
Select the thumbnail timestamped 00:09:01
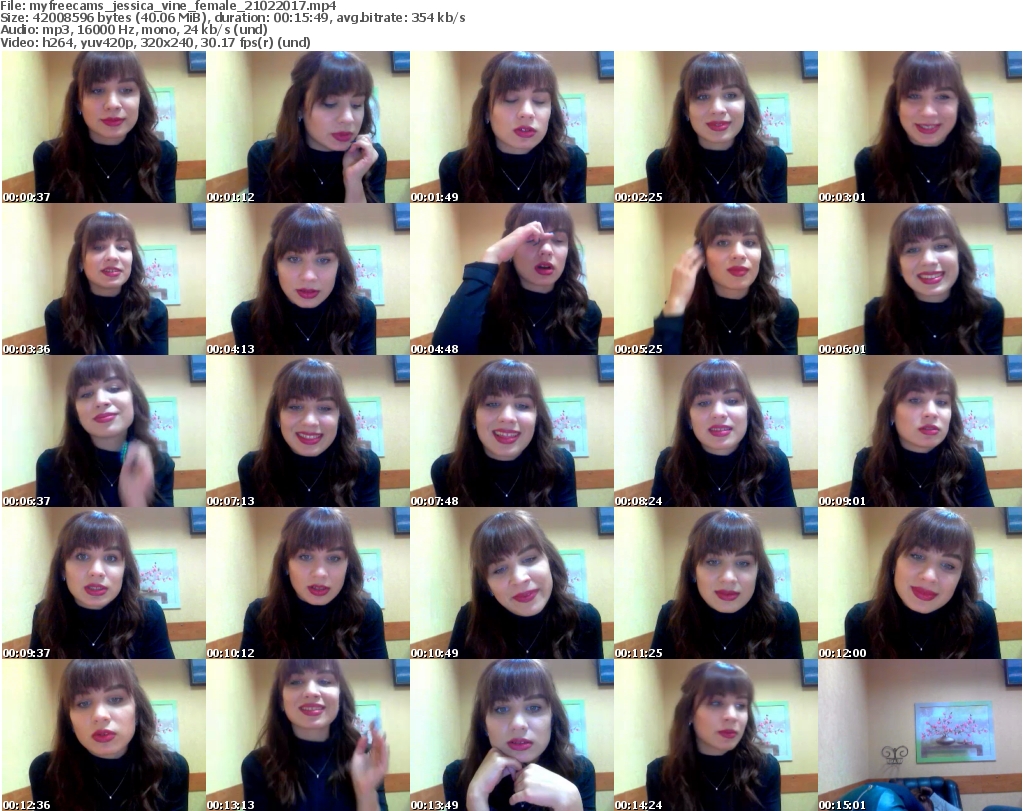(x=920, y=431)
